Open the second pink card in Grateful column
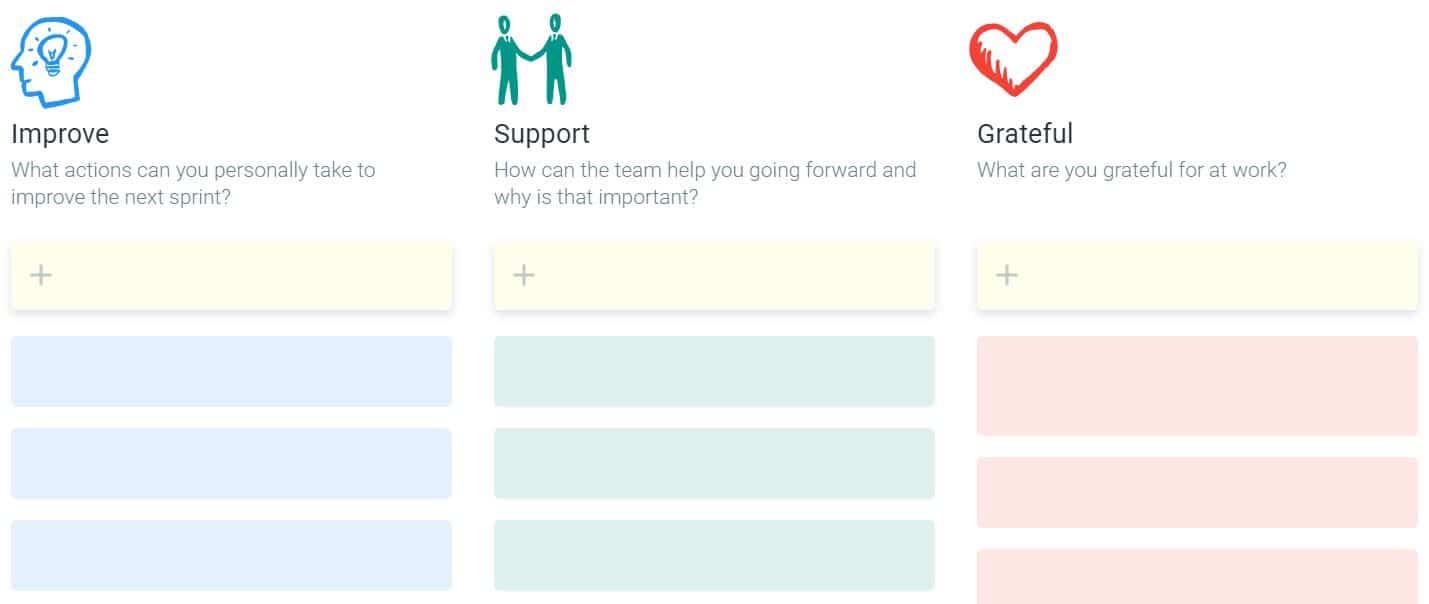This screenshot has width=1429, height=604. 1197,492
